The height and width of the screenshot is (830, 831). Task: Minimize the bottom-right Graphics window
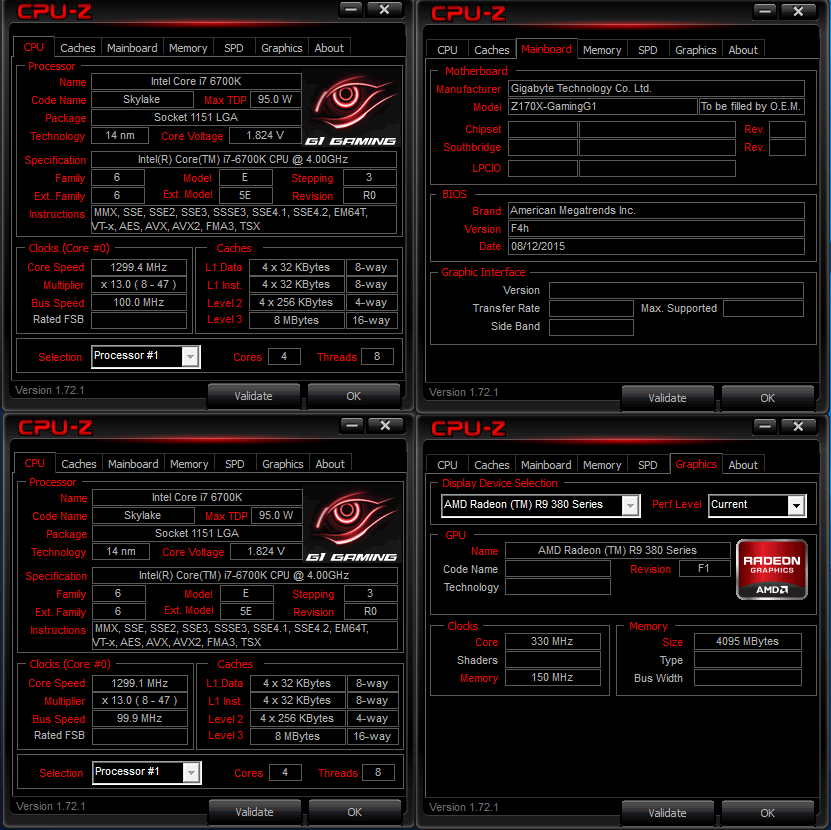[x=765, y=426]
